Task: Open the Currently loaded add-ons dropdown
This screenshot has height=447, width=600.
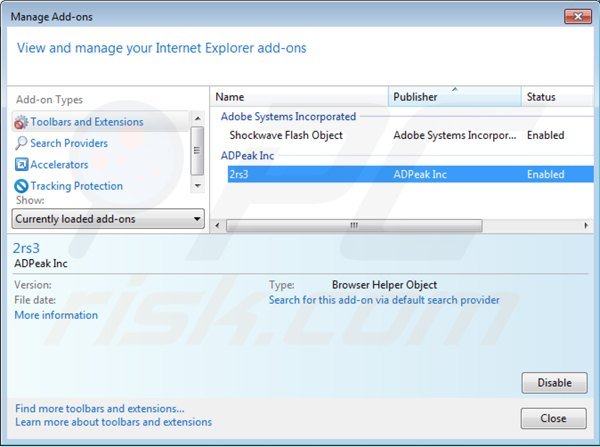Action: pos(108,219)
